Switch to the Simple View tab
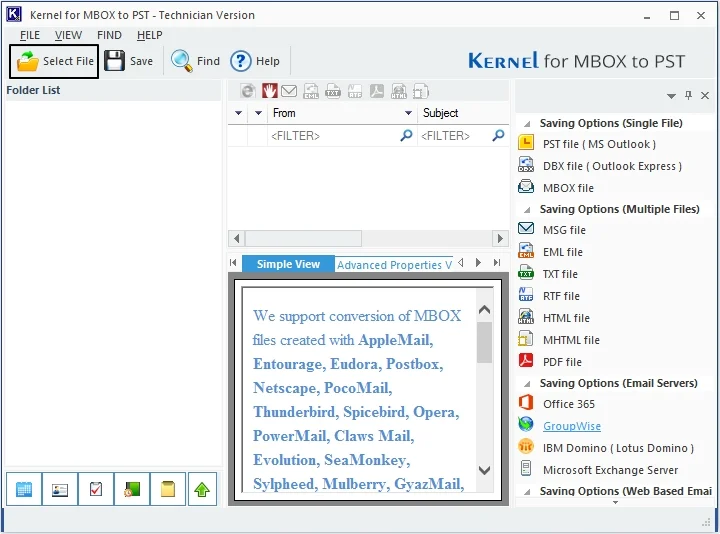 click(x=288, y=264)
